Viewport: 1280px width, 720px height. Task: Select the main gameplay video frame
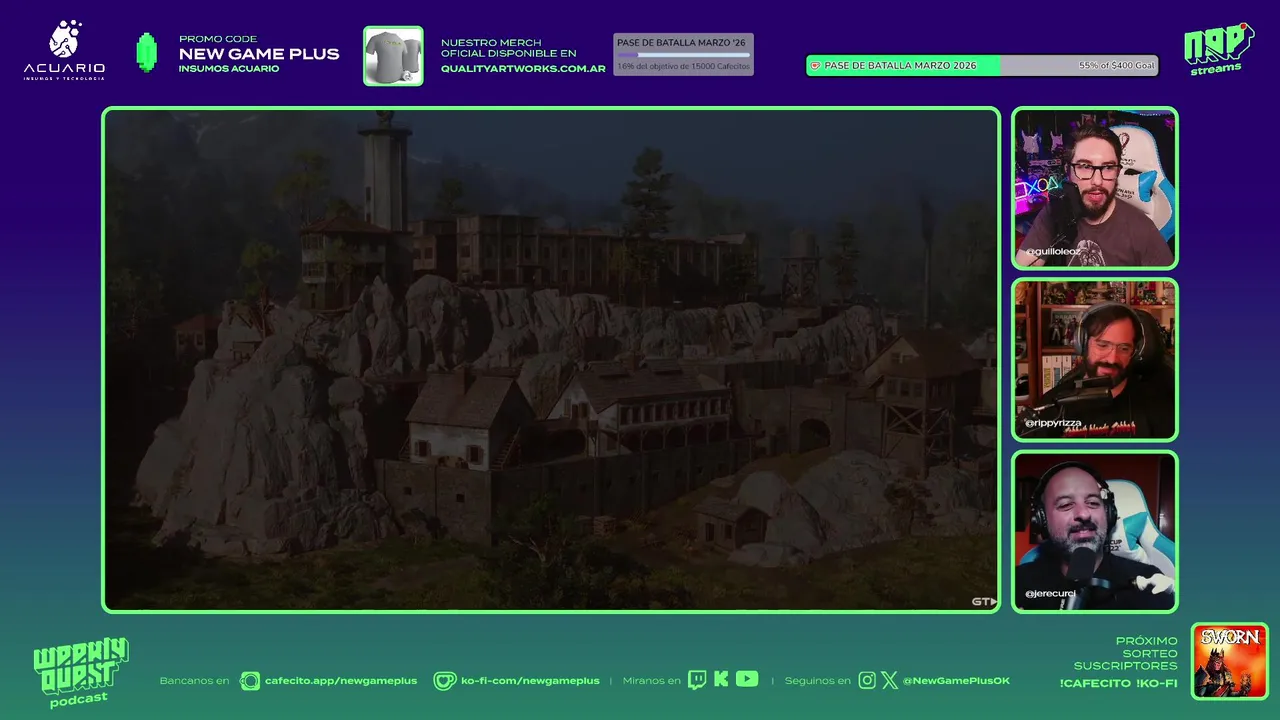pos(551,360)
